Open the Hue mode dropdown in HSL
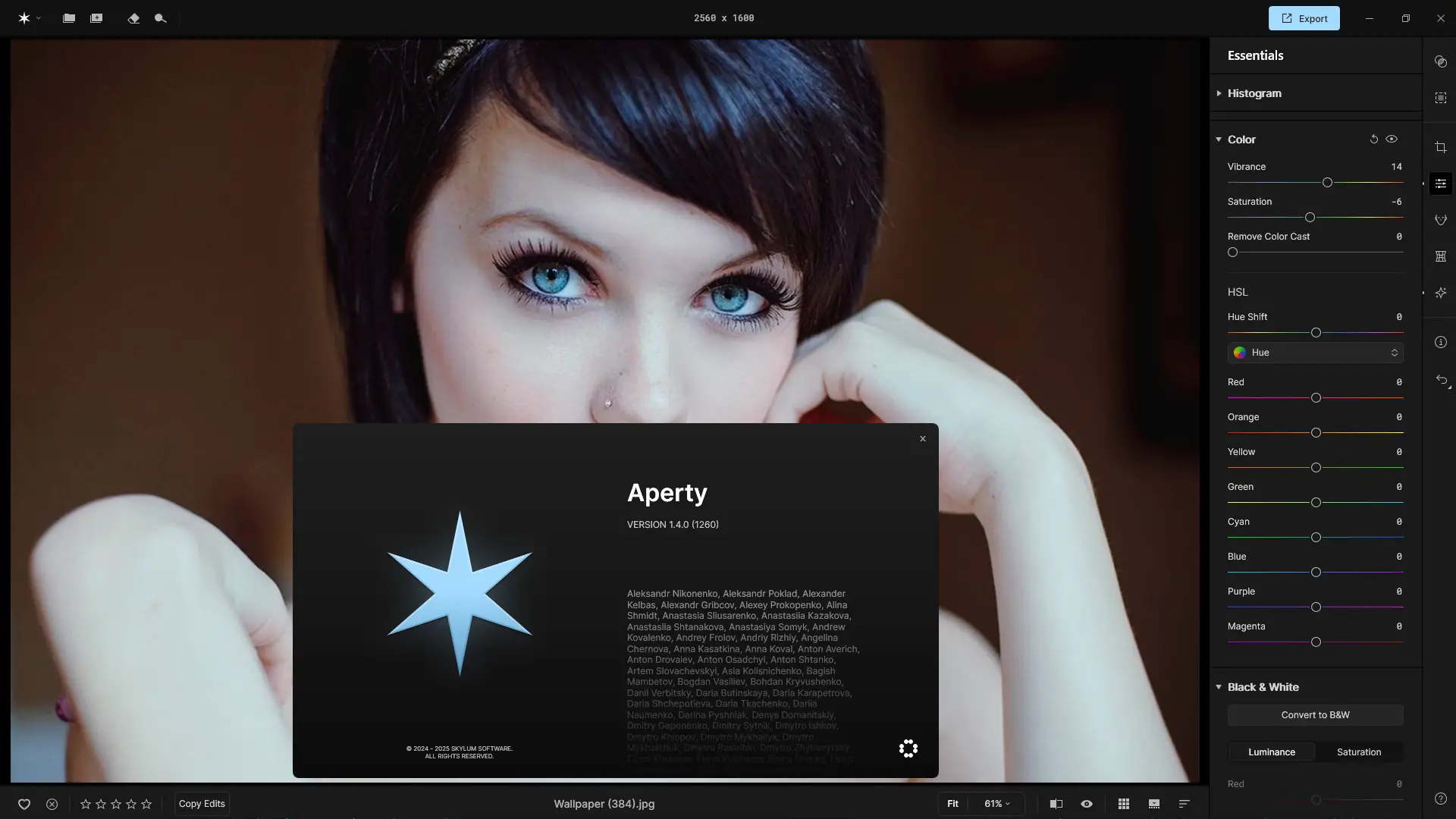Viewport: 1456px width, 819px height. pos(1315,353)
